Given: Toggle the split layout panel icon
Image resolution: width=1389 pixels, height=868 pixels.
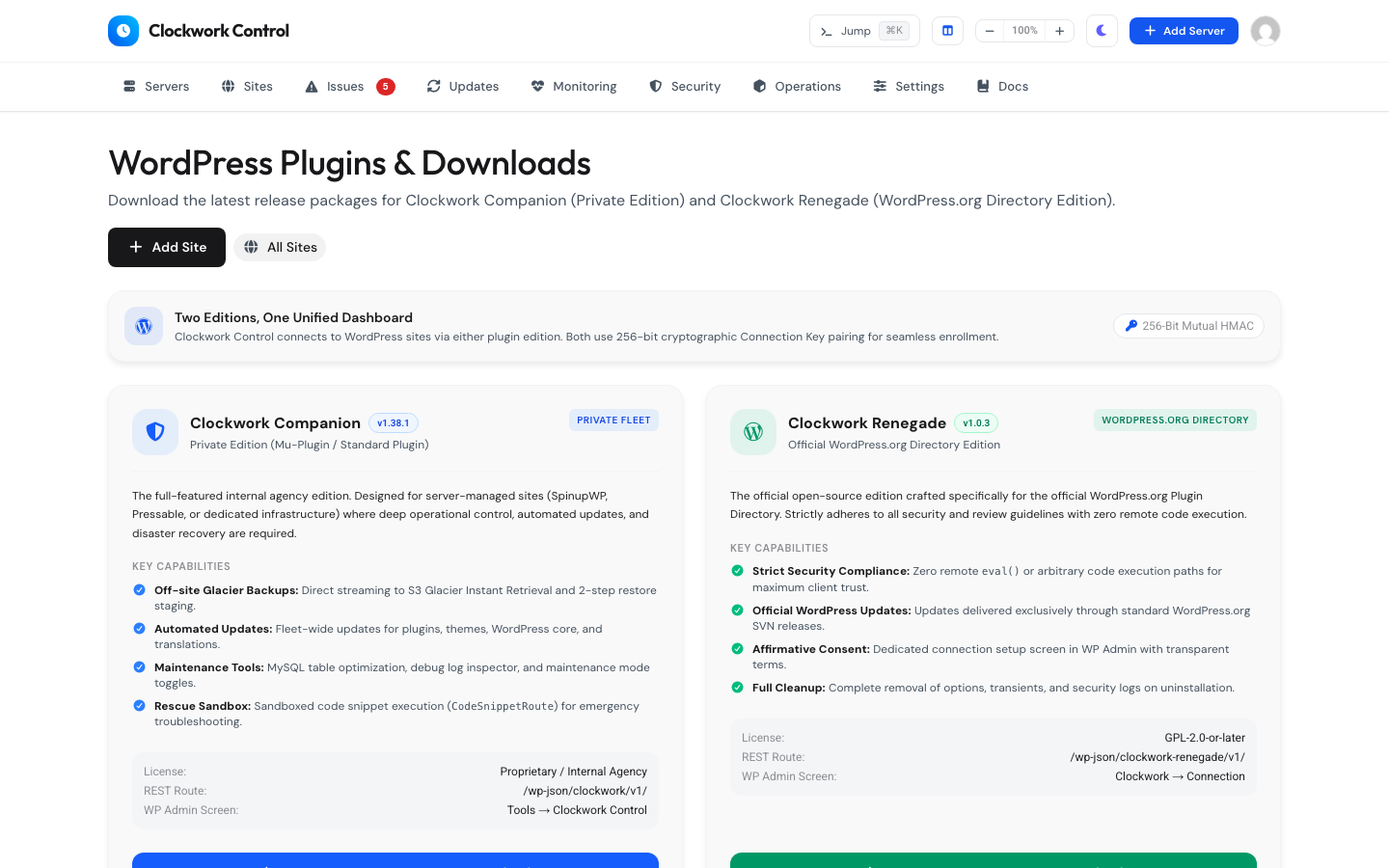Looking at the screenshot, I should (947, 31).
